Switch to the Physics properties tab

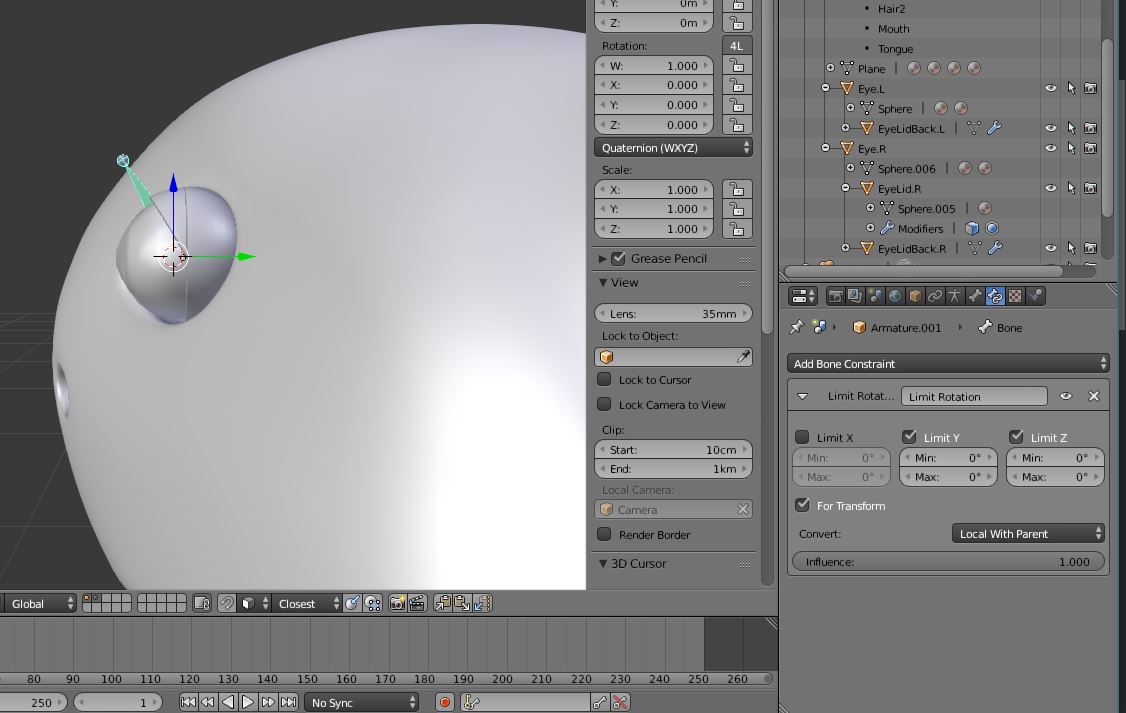pos(1037,296)
